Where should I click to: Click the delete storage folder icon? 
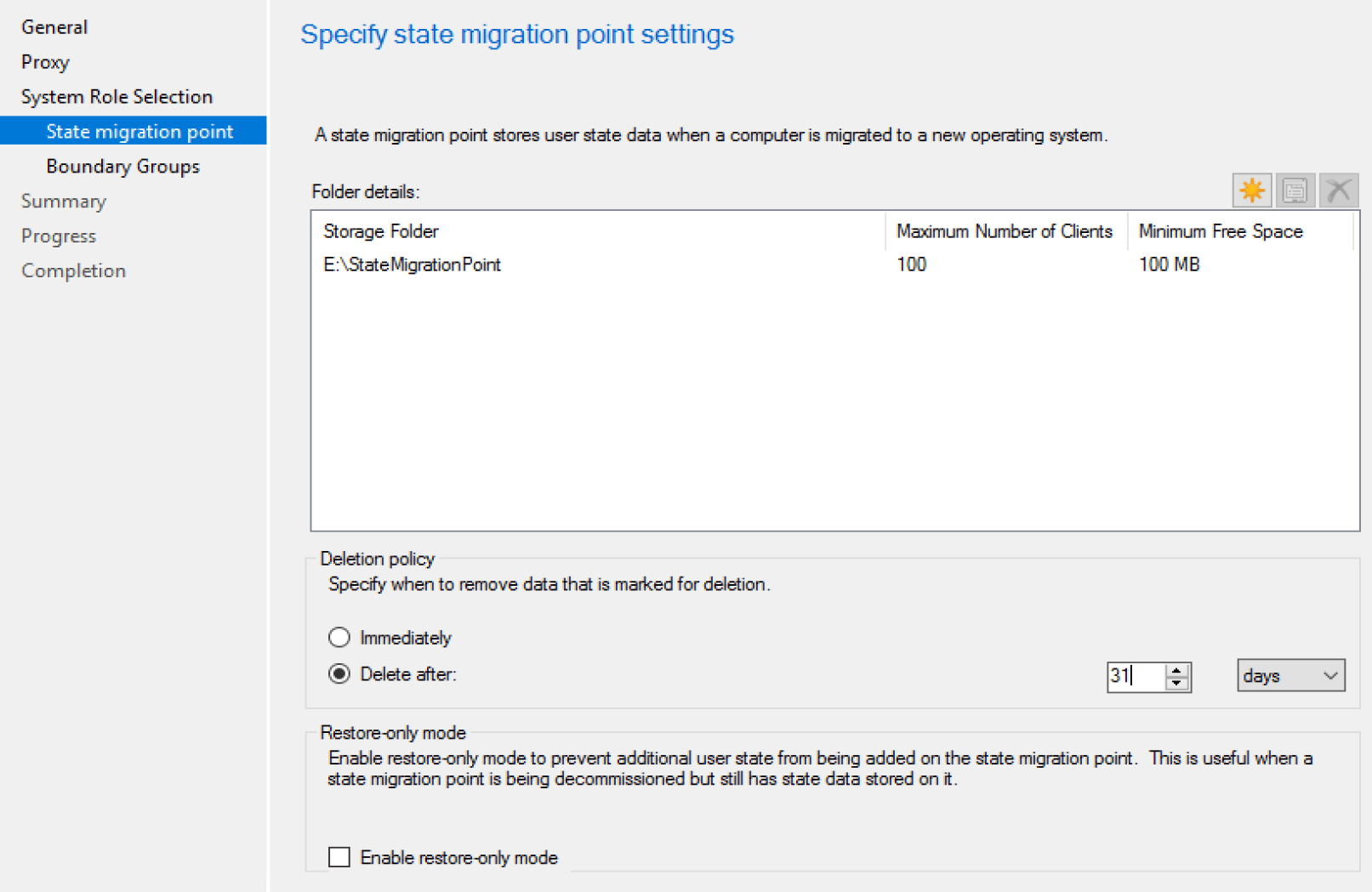1337,190
